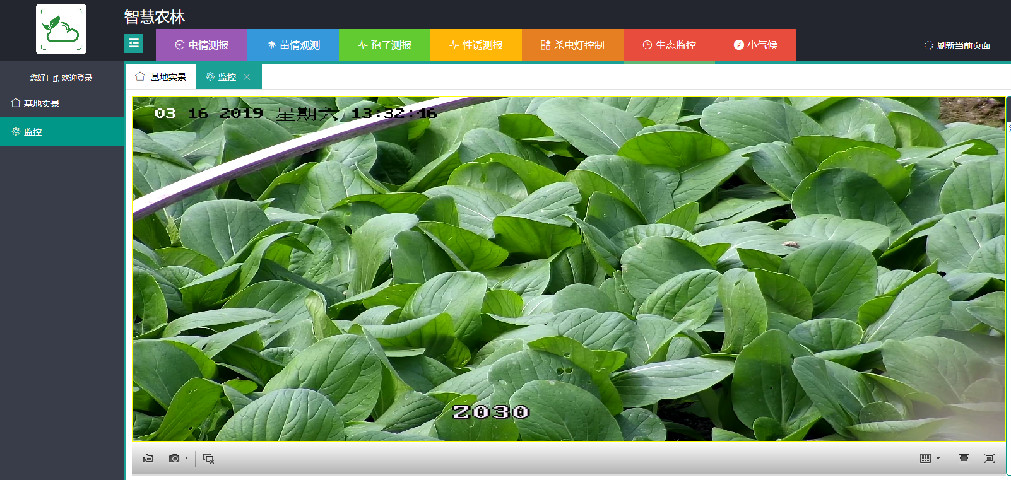Toggle the hamburger sidebar collapse button
This screenshot has height=480, width=1011.
pos(133,44)
